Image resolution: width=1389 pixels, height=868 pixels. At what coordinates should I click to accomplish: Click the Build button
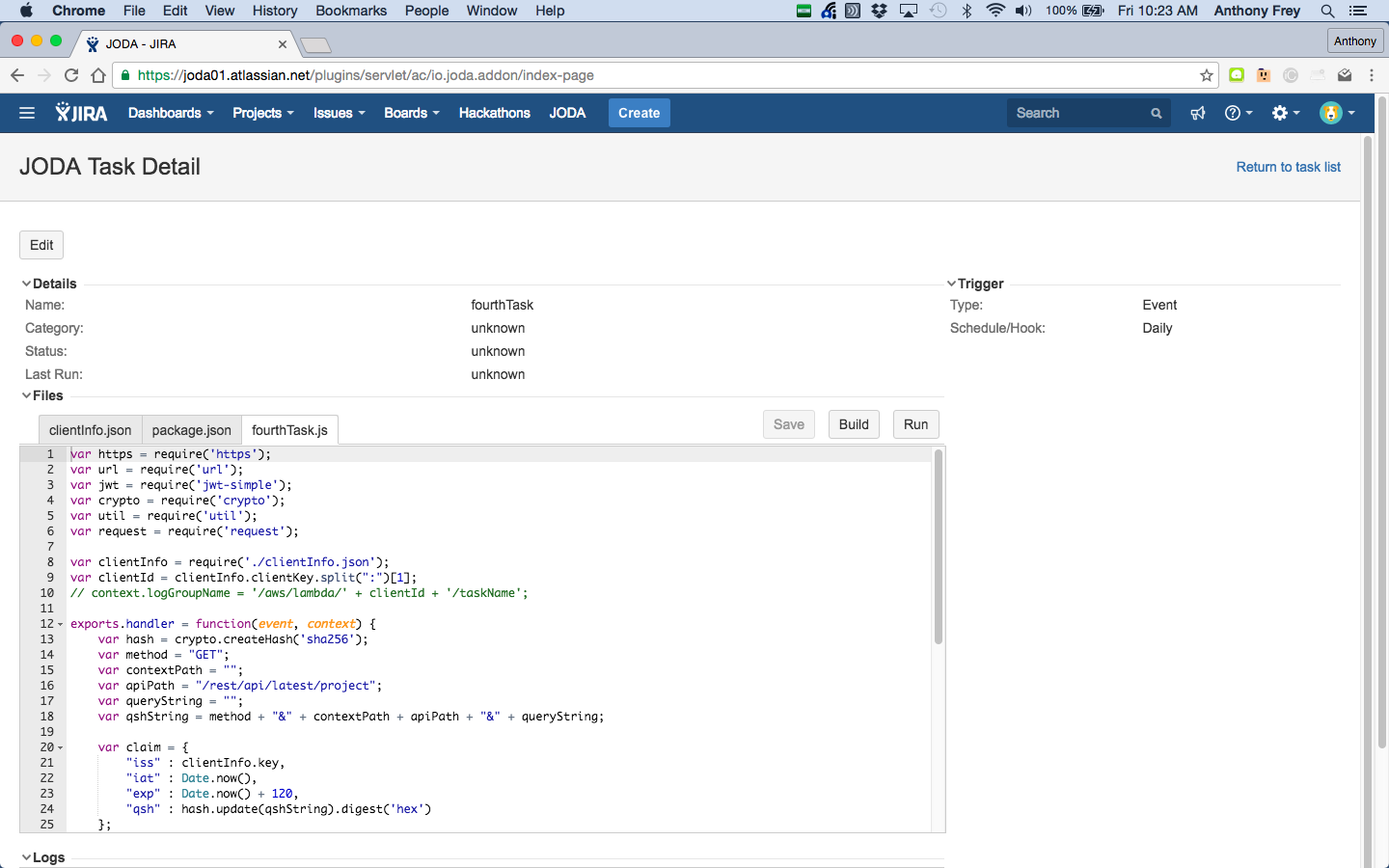[x=854, y=424]
